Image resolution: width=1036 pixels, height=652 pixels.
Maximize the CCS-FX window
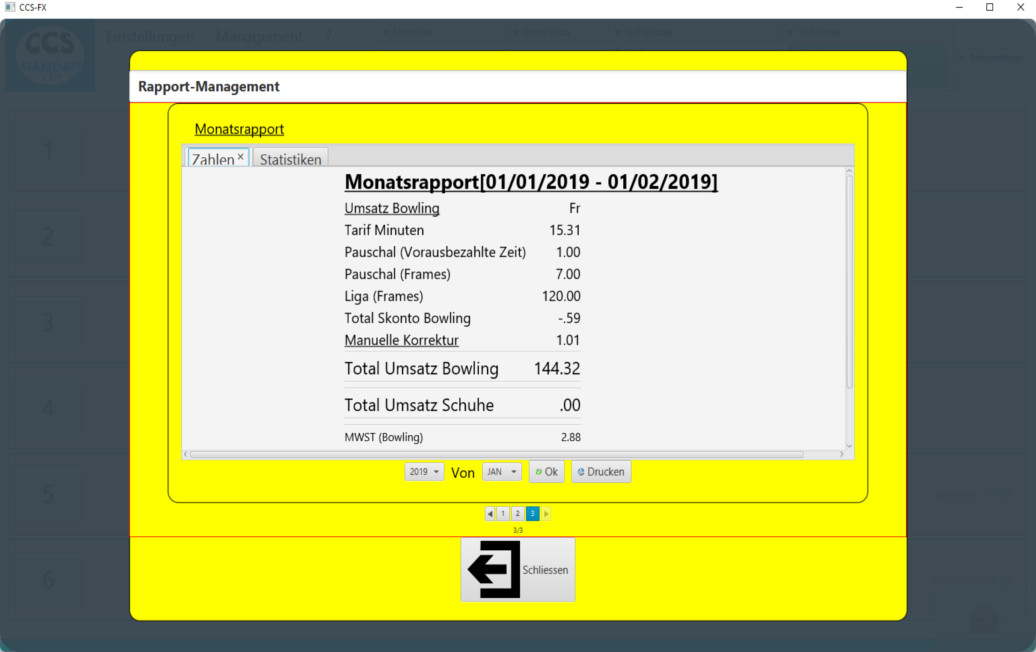click(989, 7)
